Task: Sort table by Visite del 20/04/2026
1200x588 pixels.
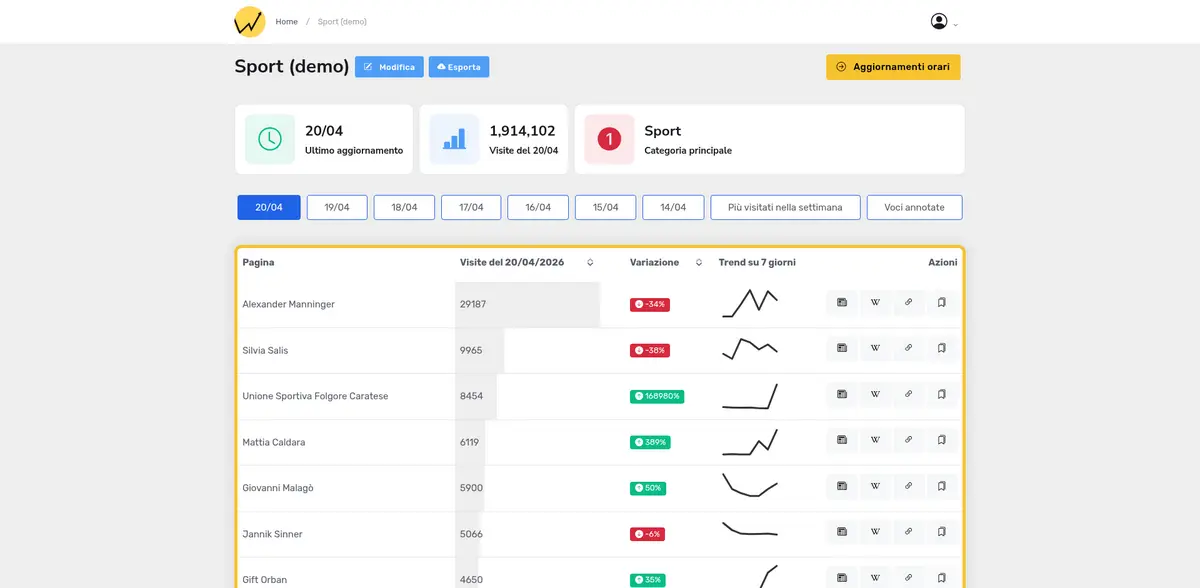Action: 590,263
